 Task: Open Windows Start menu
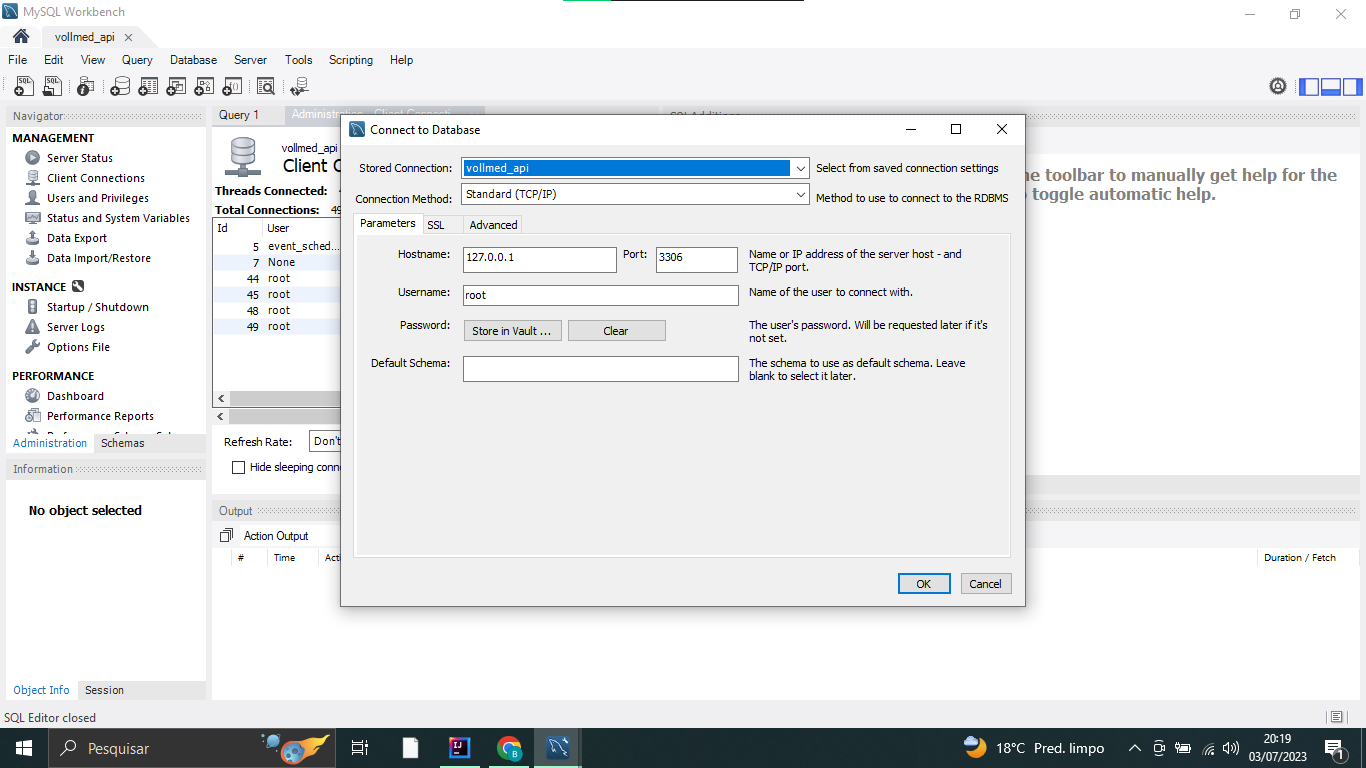point(22,748)
